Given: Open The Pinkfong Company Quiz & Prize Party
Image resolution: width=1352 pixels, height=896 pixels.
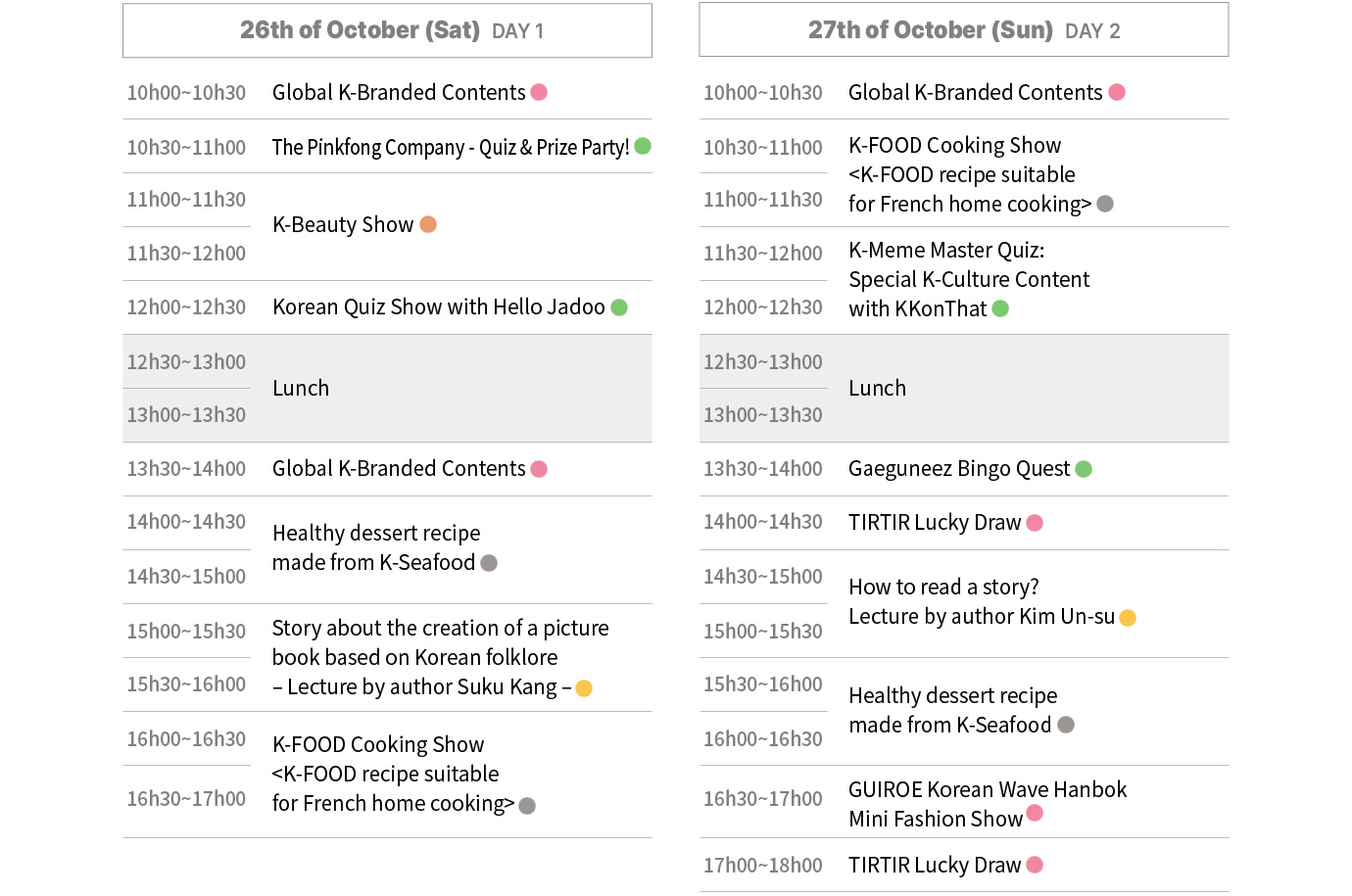Looking at the screenshot, I should tap(451, 147).
